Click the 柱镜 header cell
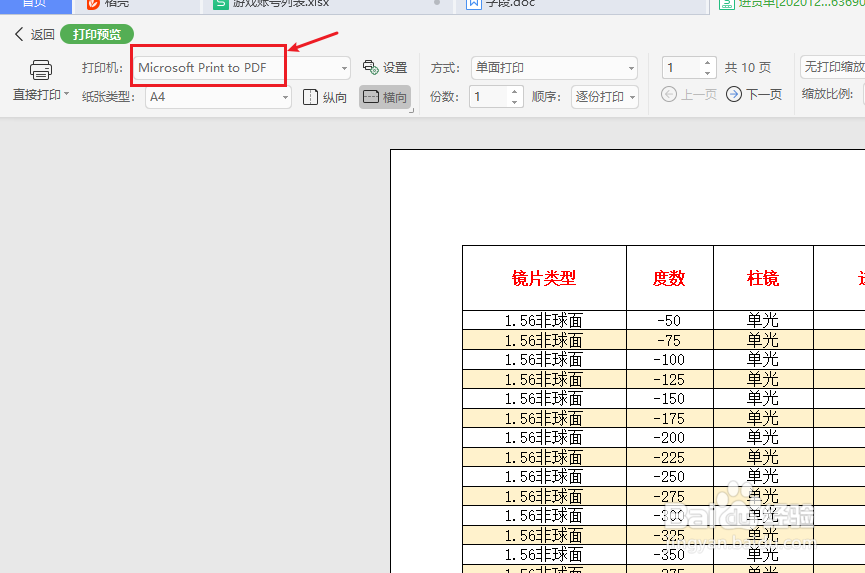The width and height of the screenshot is (865, 573). 763,279
